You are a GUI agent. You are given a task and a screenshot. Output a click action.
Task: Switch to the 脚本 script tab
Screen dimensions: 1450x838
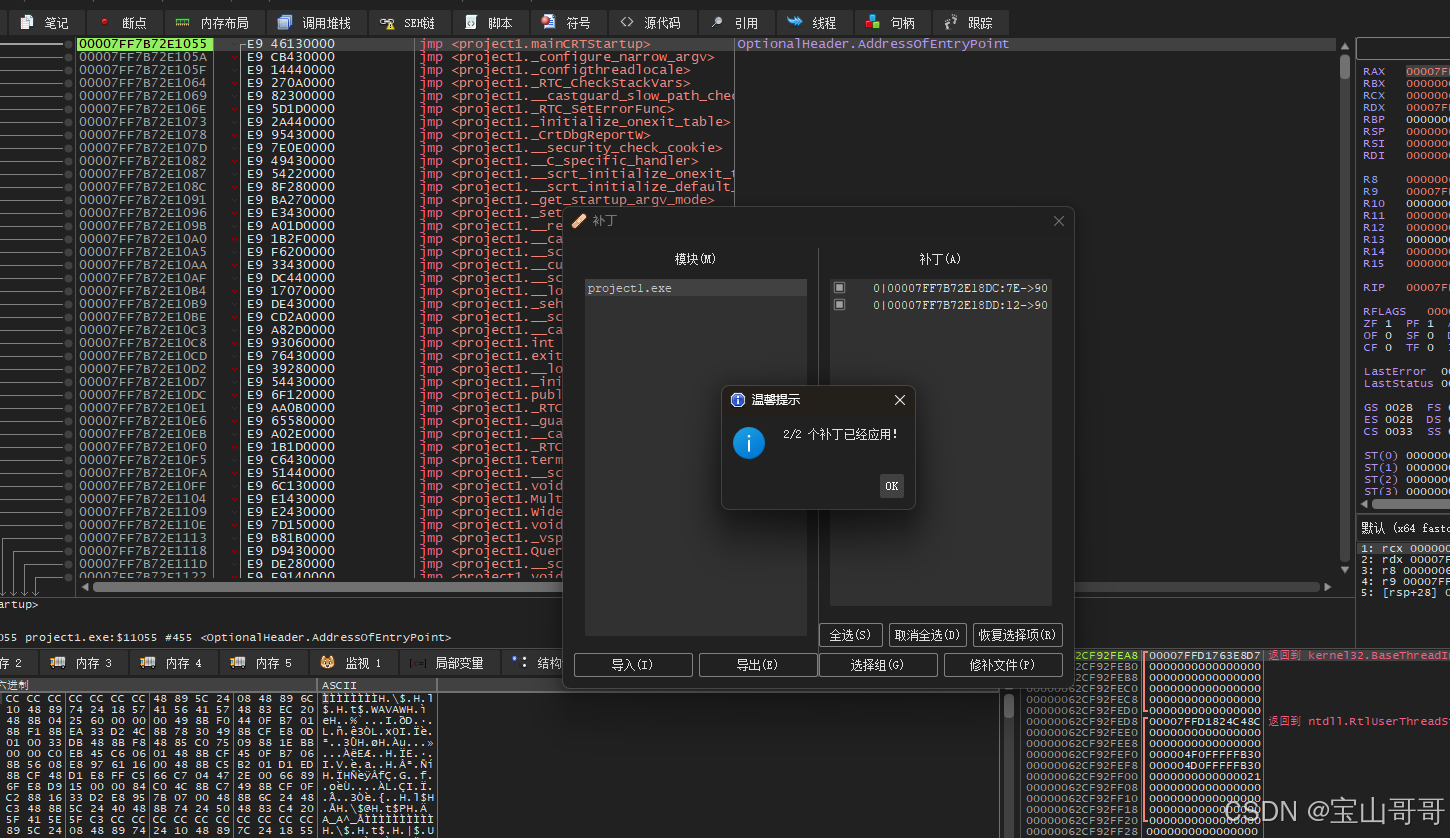pos(489,22)
